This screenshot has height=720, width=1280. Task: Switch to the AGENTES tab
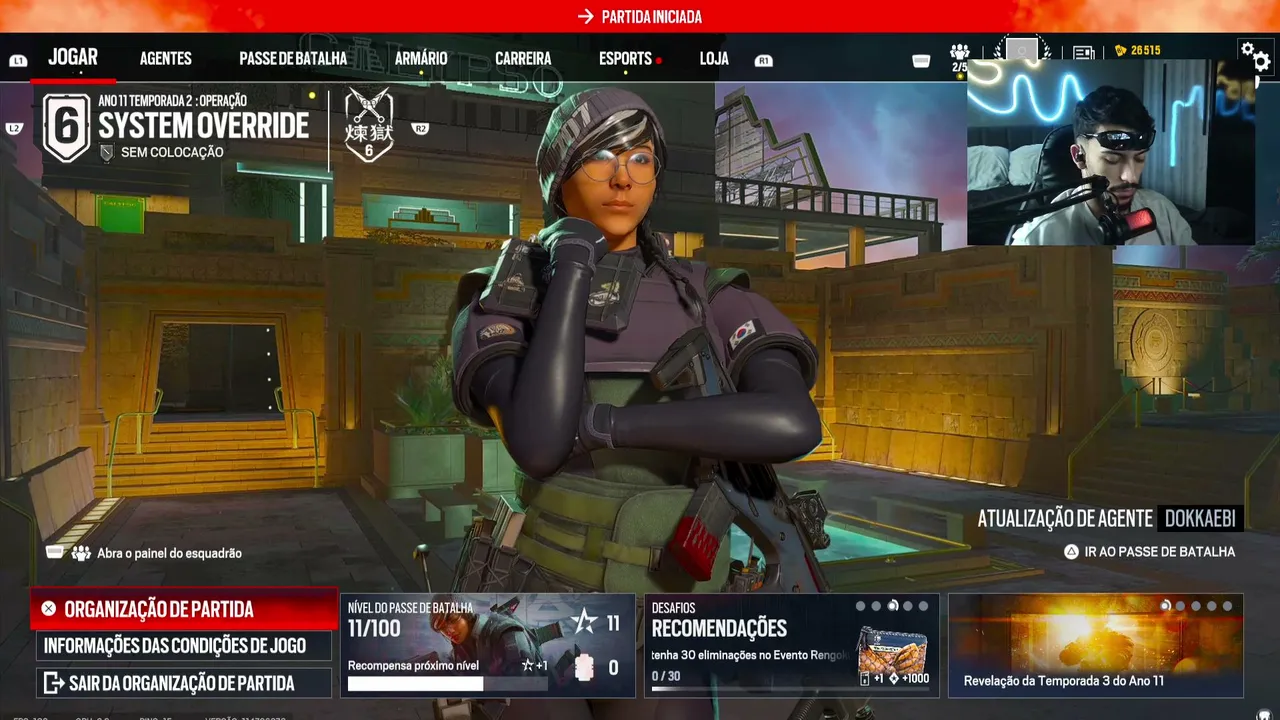coord(166,59)
